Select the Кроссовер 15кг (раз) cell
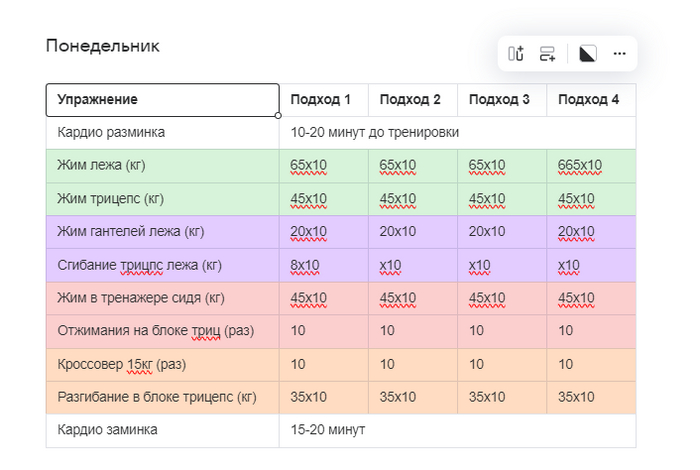 [122, 364]
